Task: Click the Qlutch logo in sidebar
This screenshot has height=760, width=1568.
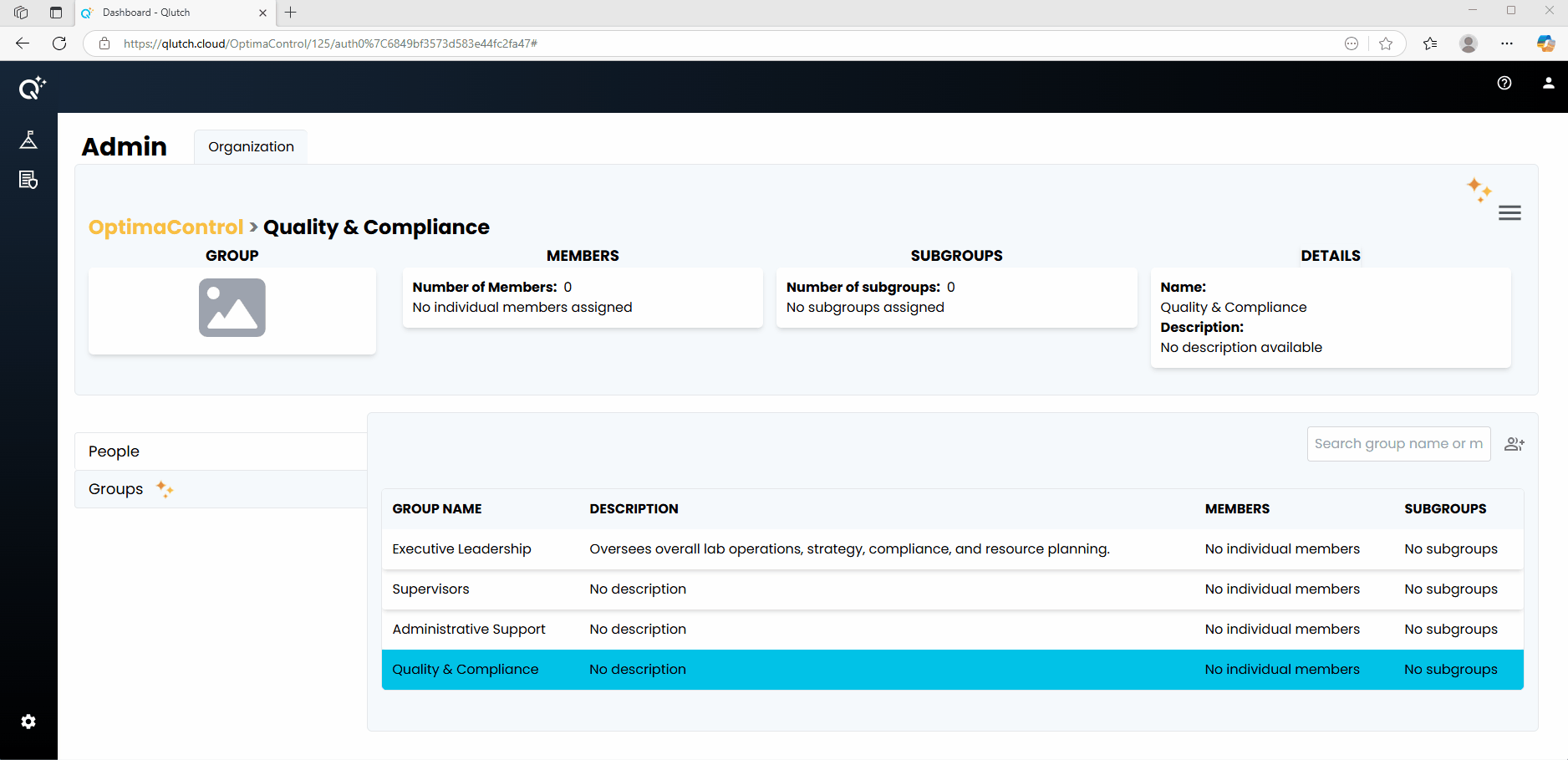Action: (32, 88)
